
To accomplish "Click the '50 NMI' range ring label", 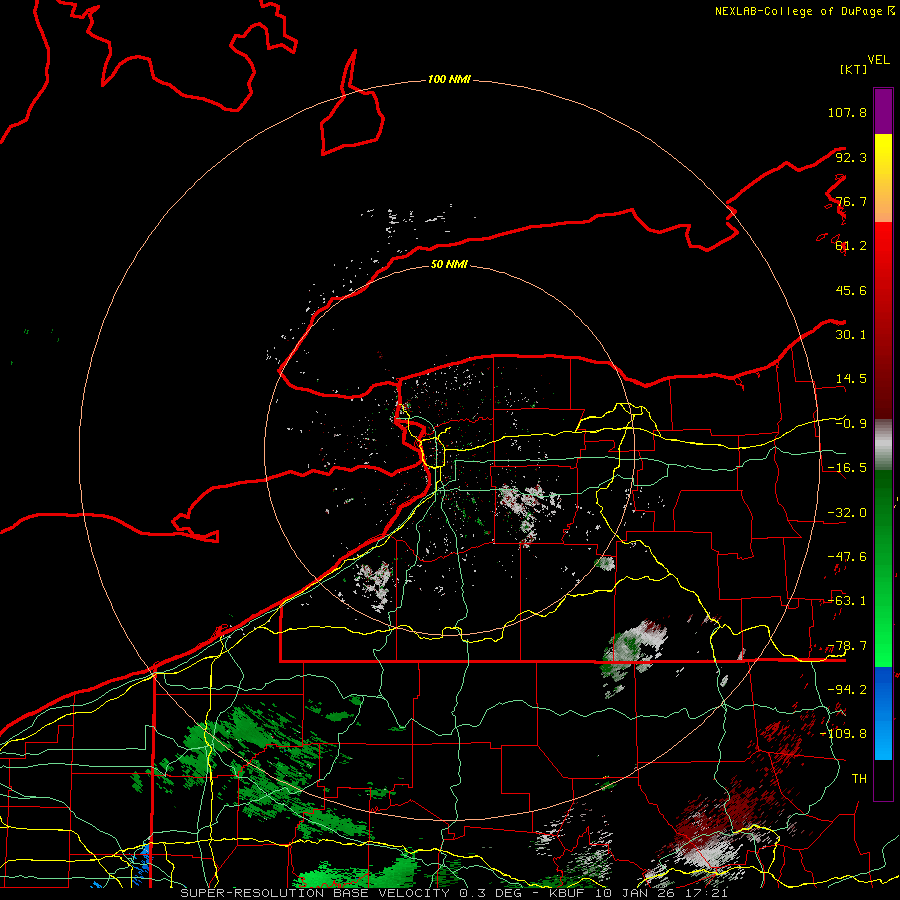I will (x=449, y=264).
